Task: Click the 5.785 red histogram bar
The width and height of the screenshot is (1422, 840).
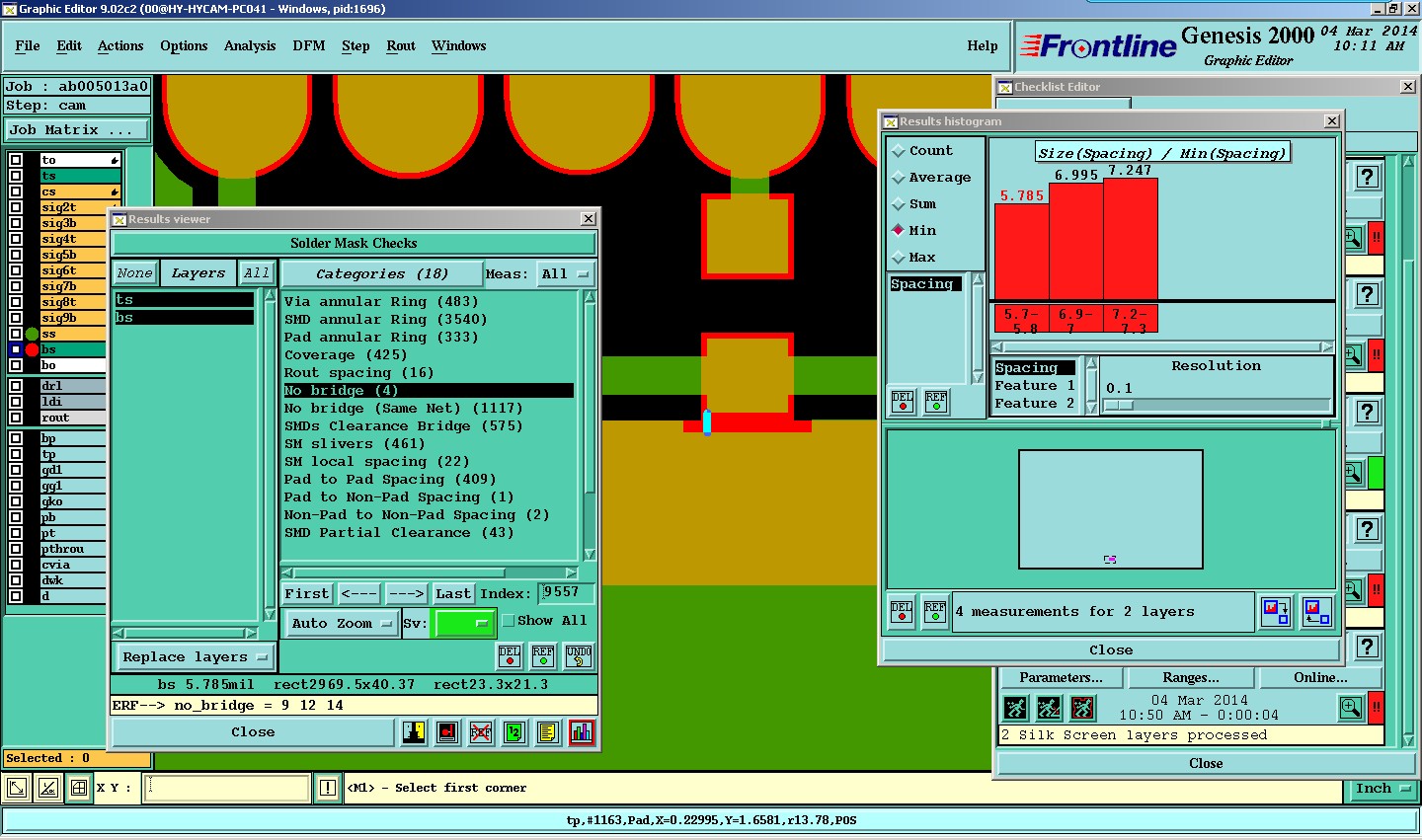Action: [1021, 252]
